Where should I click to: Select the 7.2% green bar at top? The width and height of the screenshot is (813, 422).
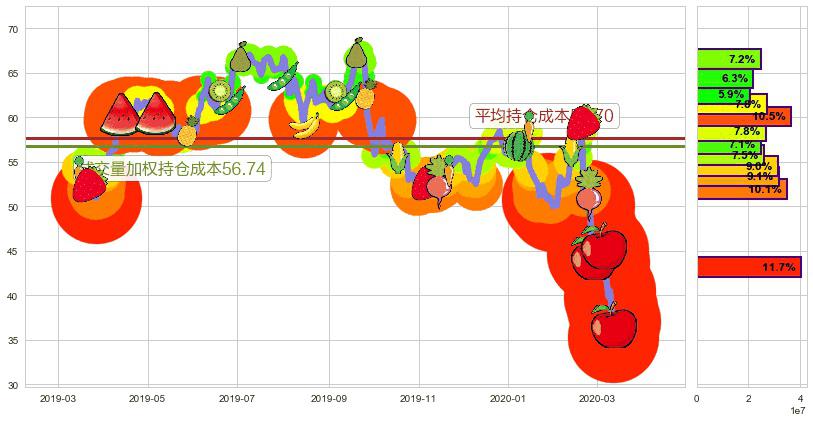click(x=729, y=59)
